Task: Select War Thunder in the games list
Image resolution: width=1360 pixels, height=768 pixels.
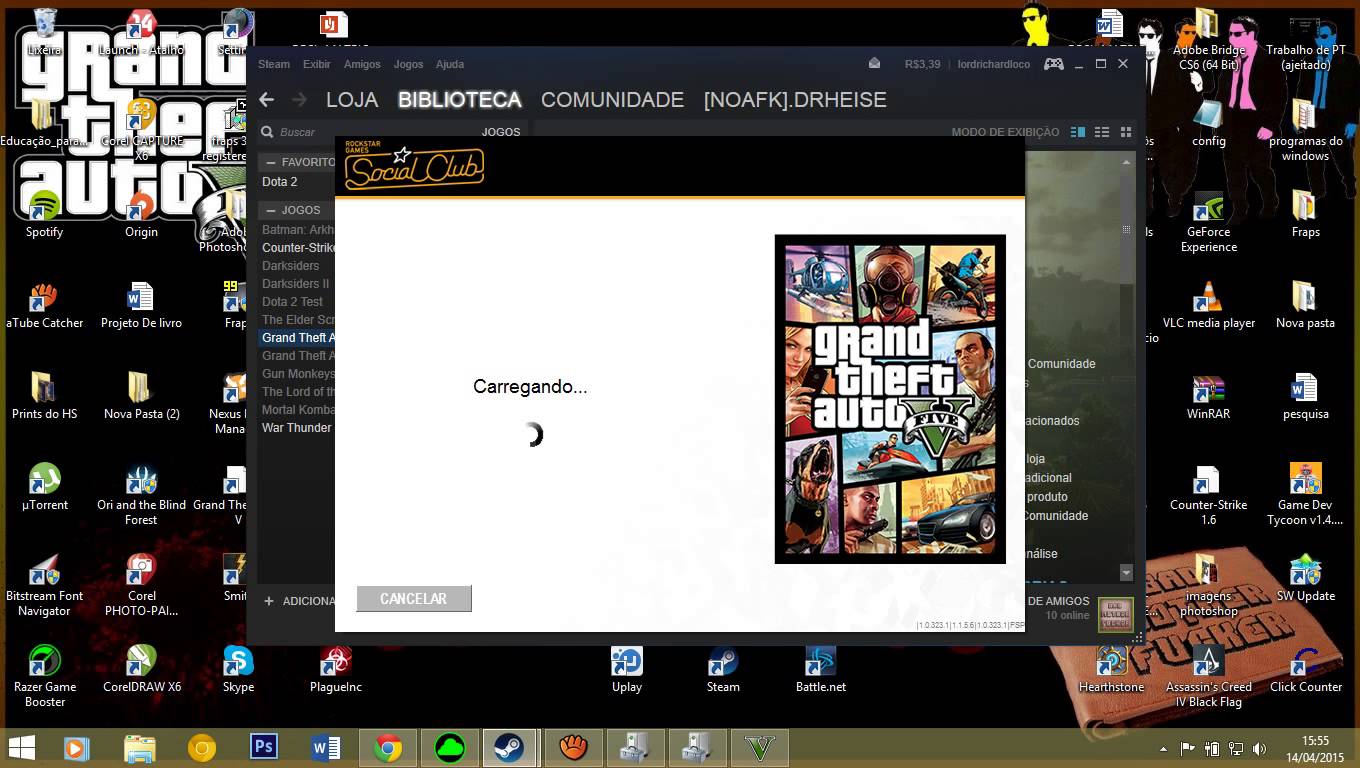Action: click(297, 428)
